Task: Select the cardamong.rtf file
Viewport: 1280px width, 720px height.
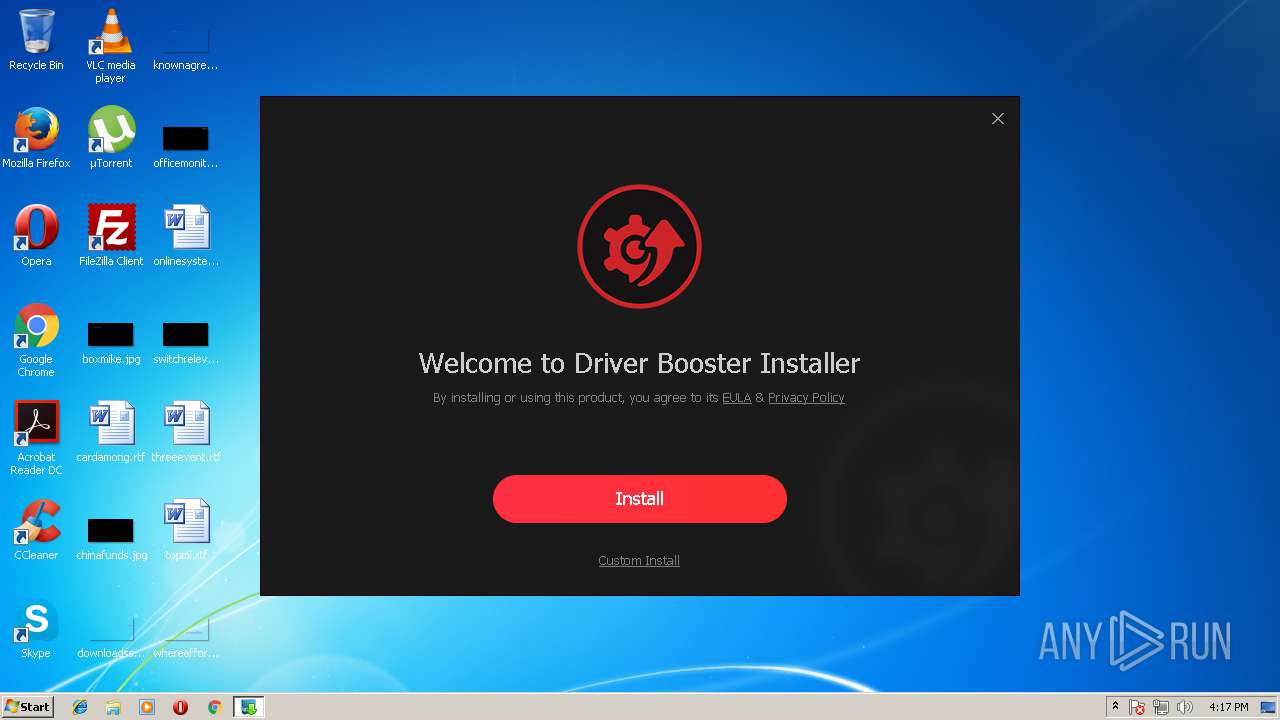Action: click(110, 432)
